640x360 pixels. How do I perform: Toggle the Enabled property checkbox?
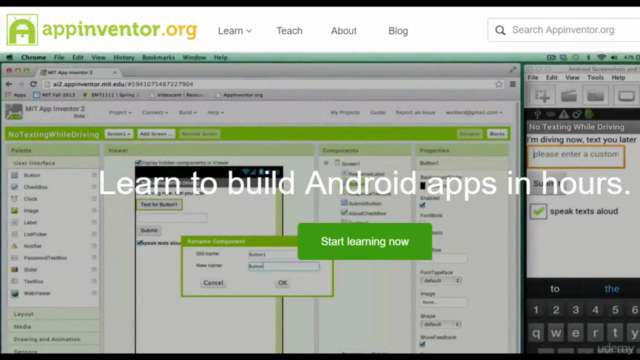[x=422, y=205]
